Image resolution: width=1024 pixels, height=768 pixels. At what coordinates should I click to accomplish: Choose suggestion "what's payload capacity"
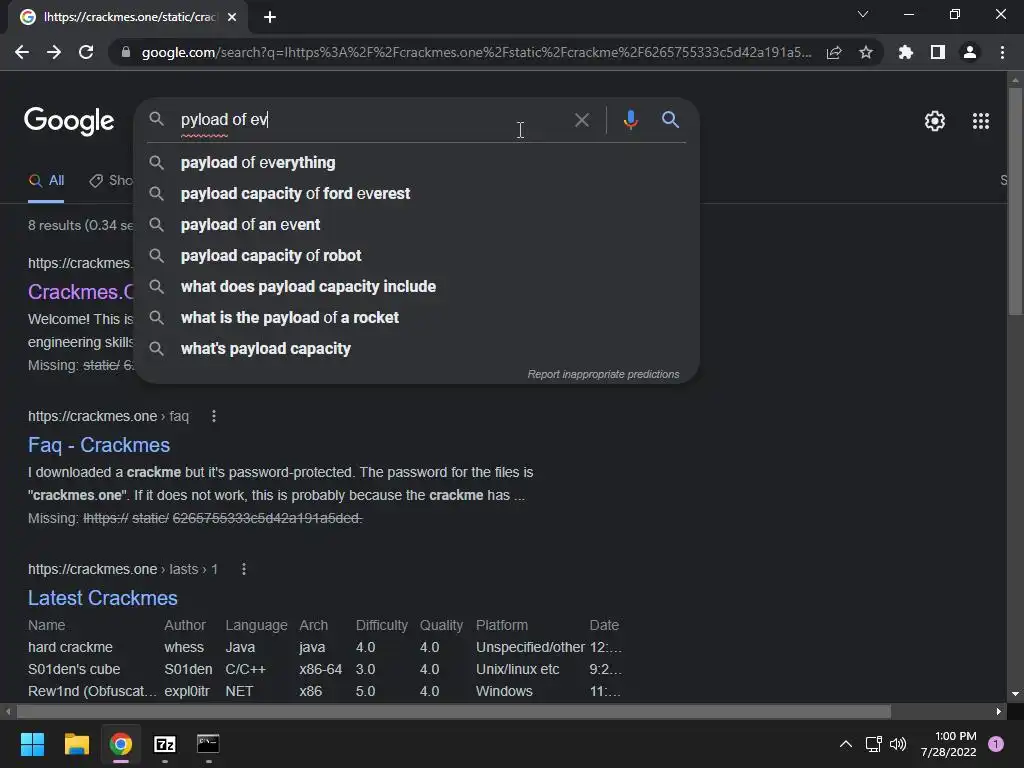pyautogui.click(x=416, y=349)
